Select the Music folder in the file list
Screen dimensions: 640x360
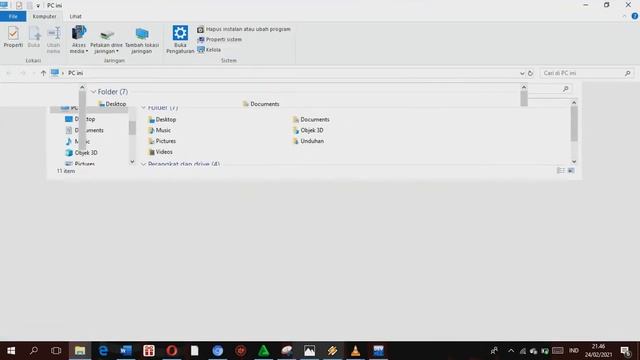(x=160, y=130)
